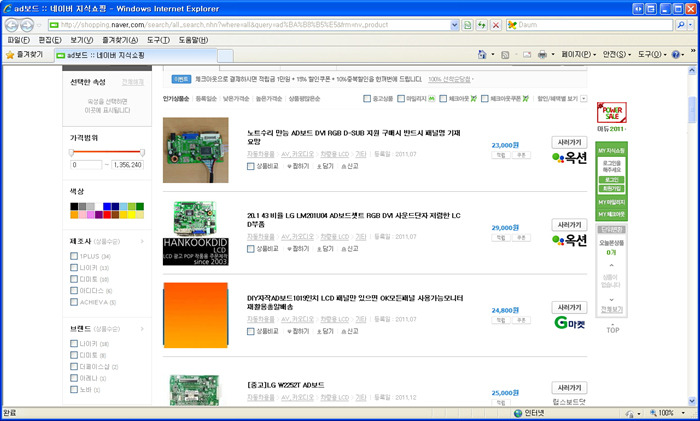The width and height of the screenshot is (700, 421).
Task: Open the zoom level dropdown arrow in status bar
Action: click(683, 413)
